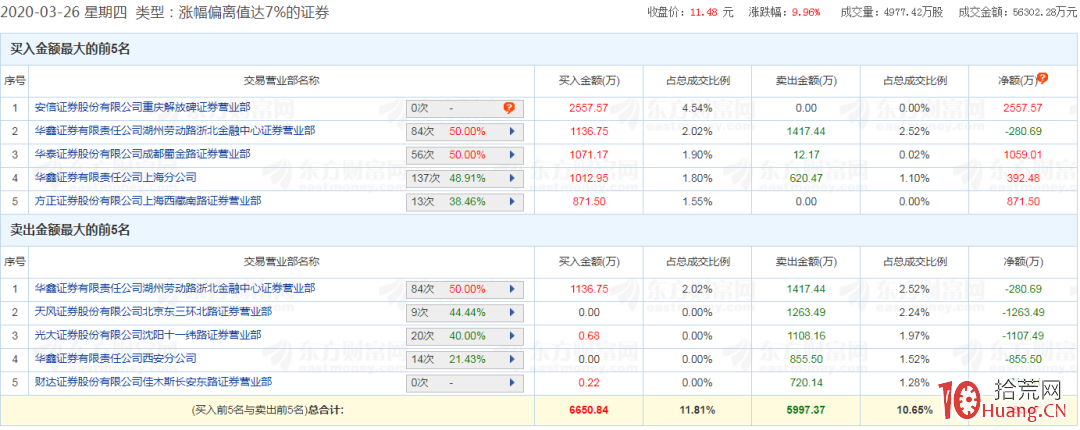1080x430 pixels.
Task: Click the closing price value 11.48
Action: click(703, 12)
